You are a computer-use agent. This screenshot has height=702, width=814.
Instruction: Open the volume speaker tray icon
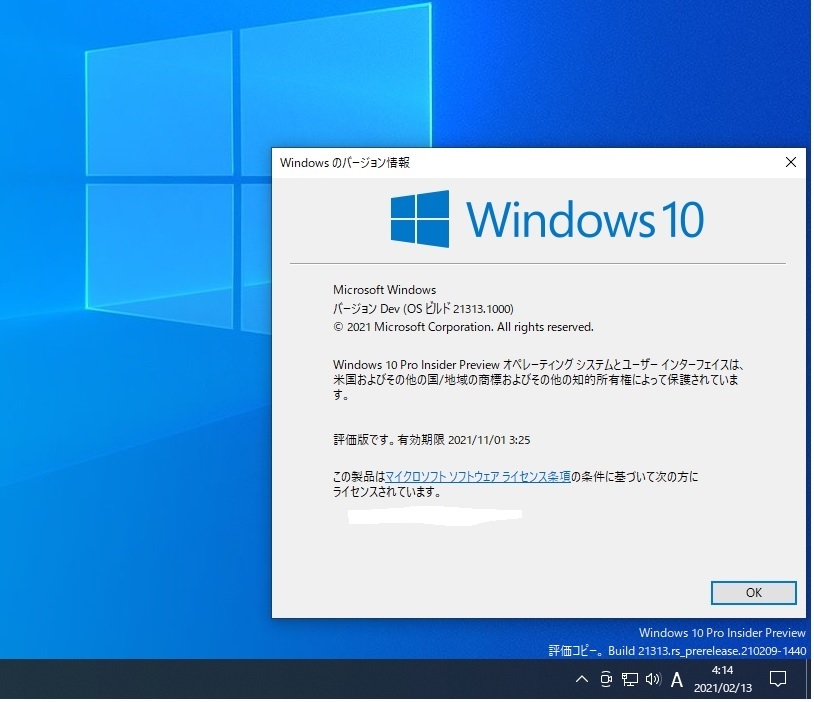click(x=653, y=679)
